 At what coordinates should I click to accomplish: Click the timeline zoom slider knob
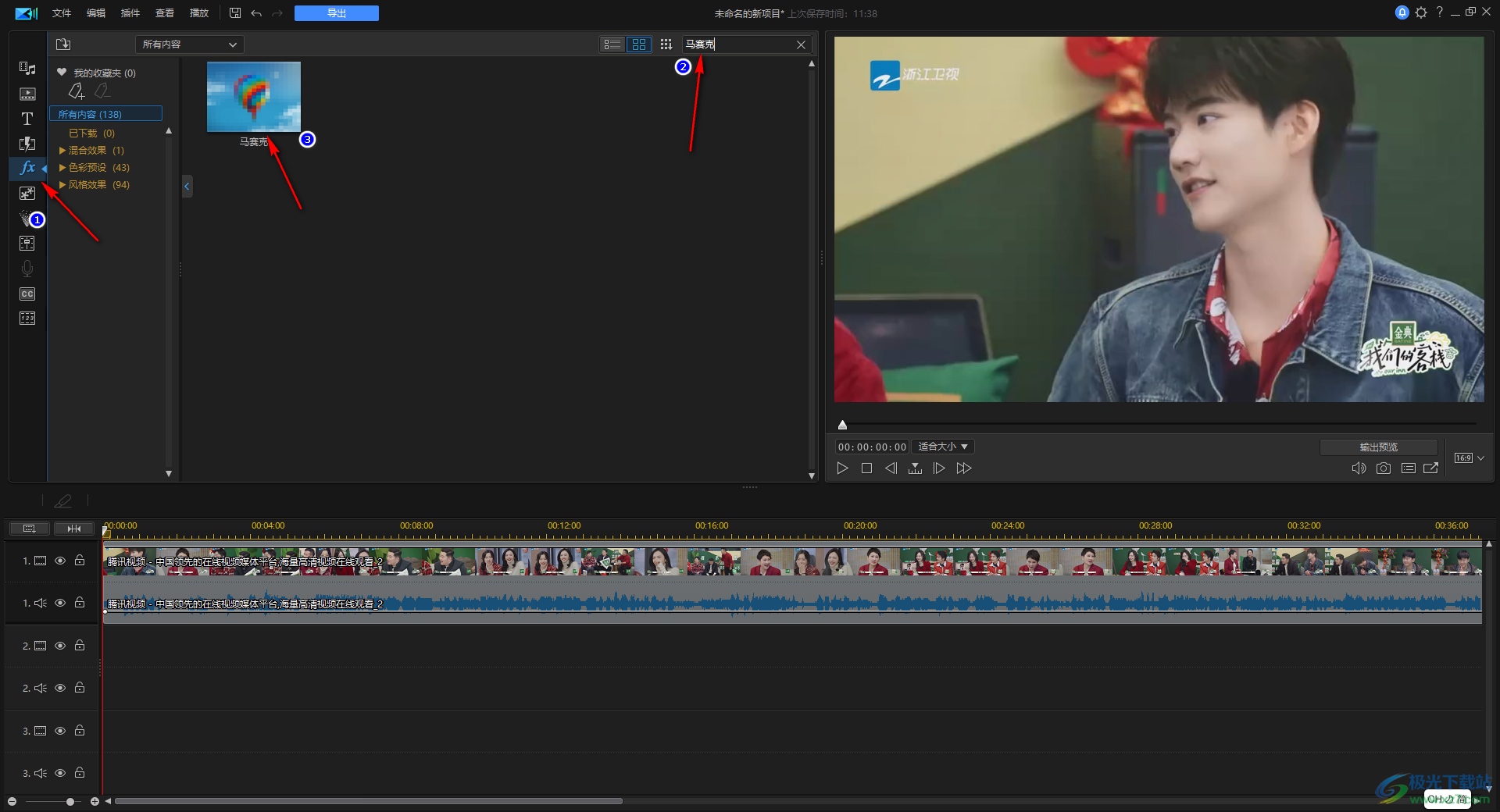click(x=70, y=802)
